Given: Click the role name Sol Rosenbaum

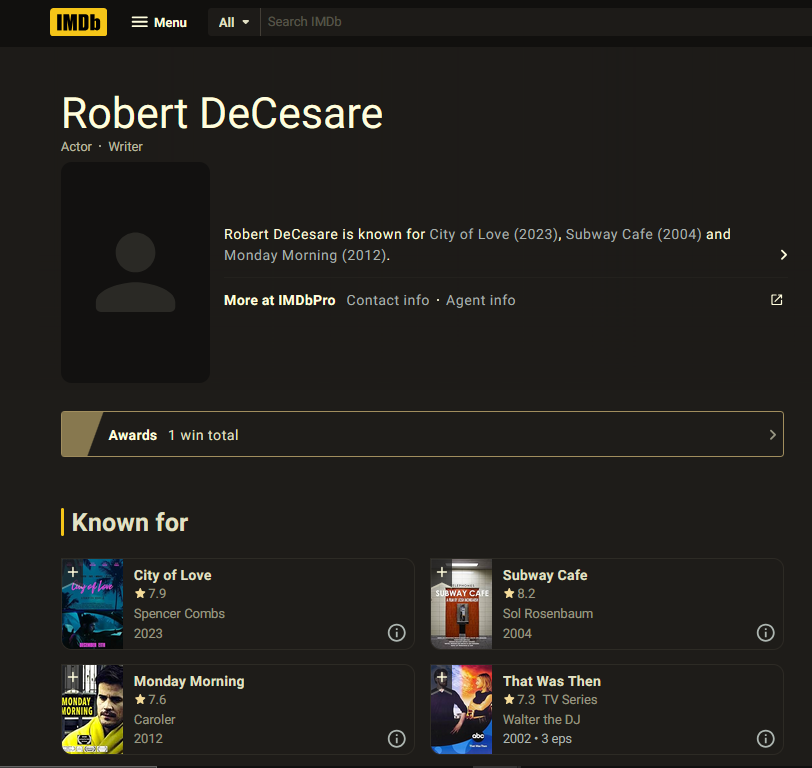Looking at the screenshot, I should click(548, 614).
